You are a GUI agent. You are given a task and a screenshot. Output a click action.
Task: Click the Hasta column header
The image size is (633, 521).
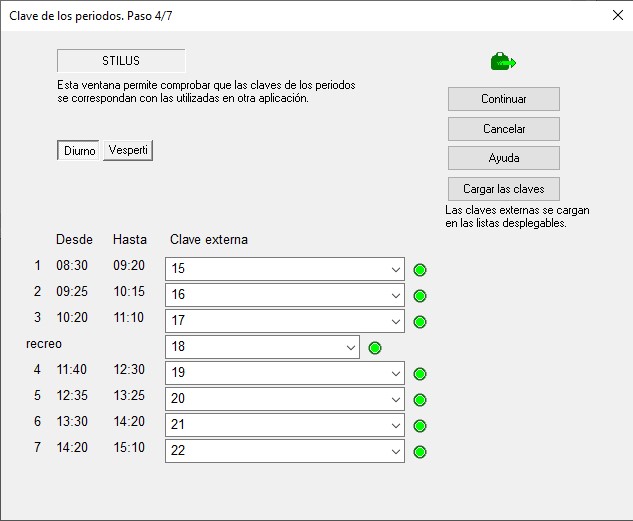point(130,239)
